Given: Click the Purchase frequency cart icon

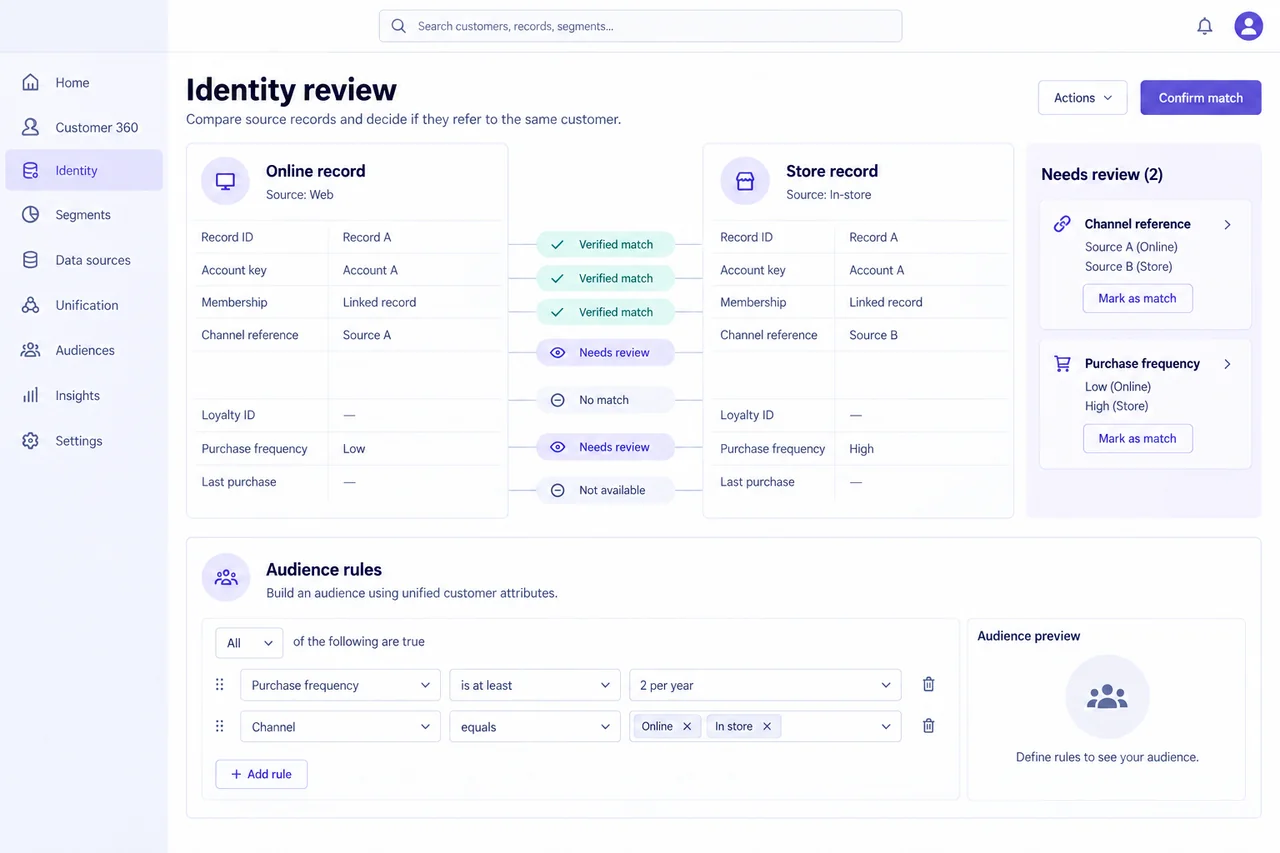Looking at the screenshot, I should tap(1062, 364).
